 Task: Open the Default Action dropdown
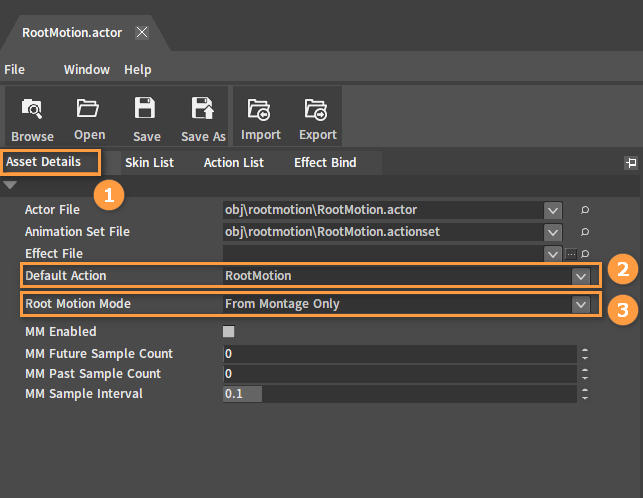point(580,276)
